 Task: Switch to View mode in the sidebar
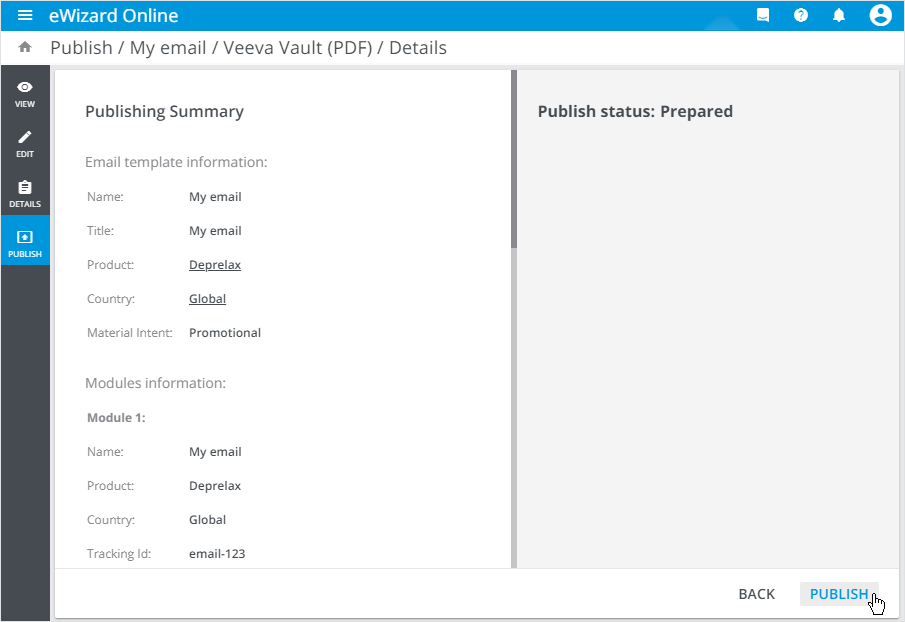[25, 93]
